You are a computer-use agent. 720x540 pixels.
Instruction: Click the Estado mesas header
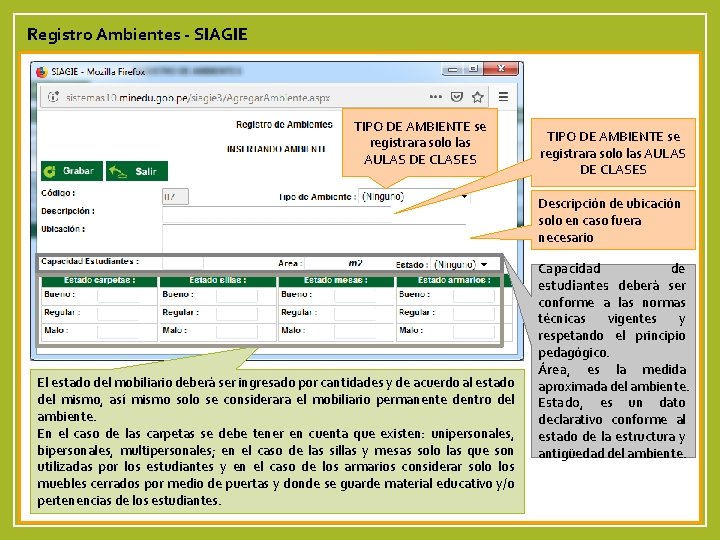click(336, 280)
